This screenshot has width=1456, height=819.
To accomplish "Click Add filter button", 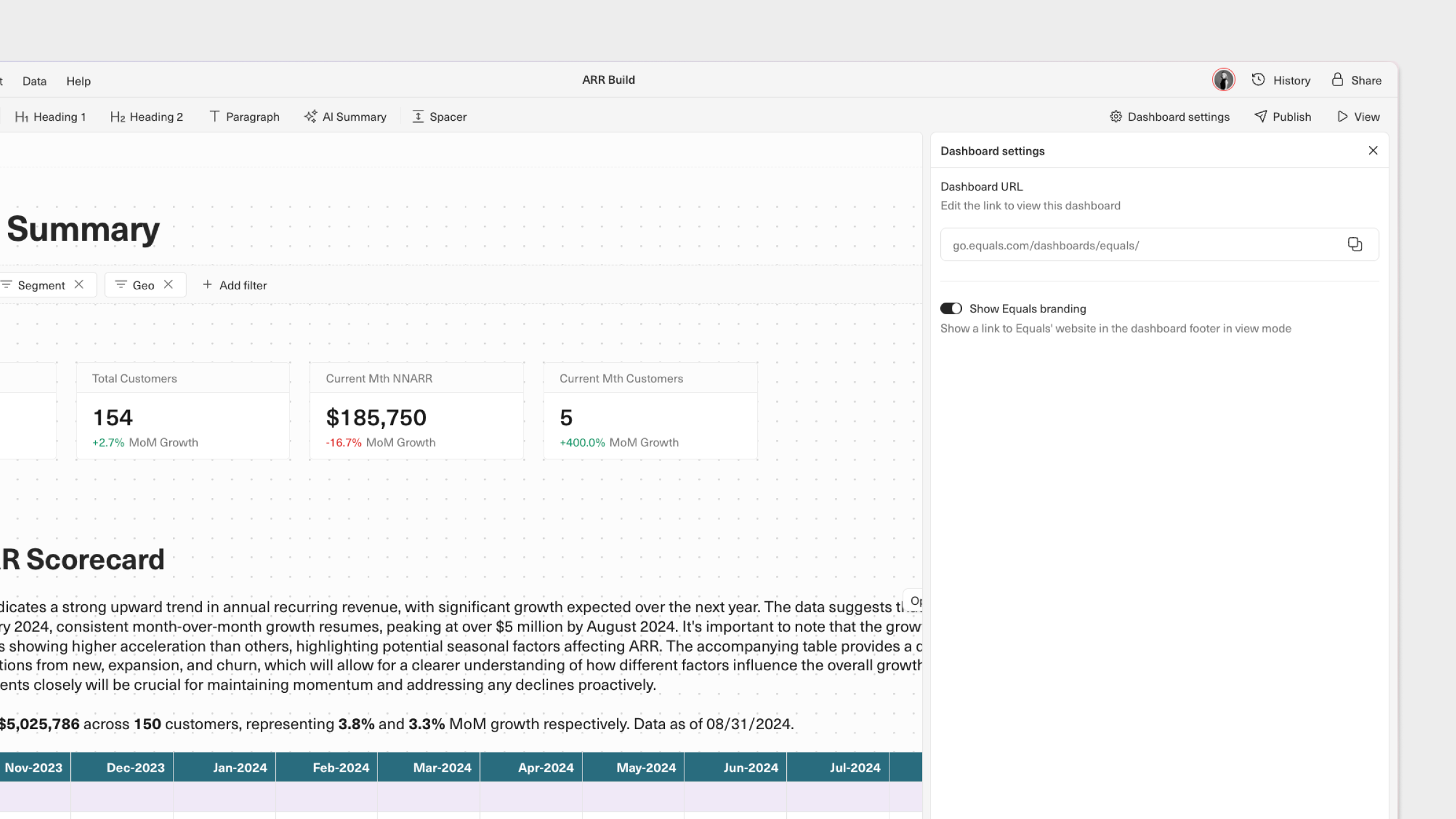I will [234, 285].
